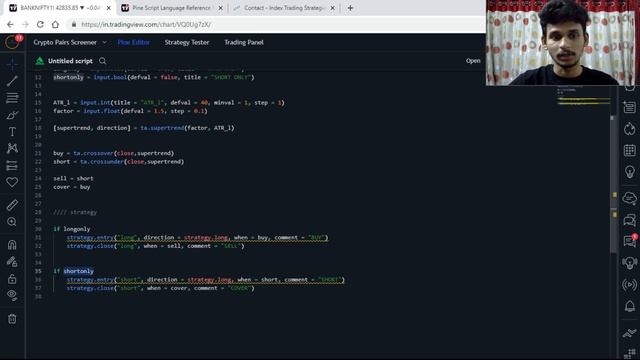Select the zoom in magnifier tool
640x360 pixels.
12,222
